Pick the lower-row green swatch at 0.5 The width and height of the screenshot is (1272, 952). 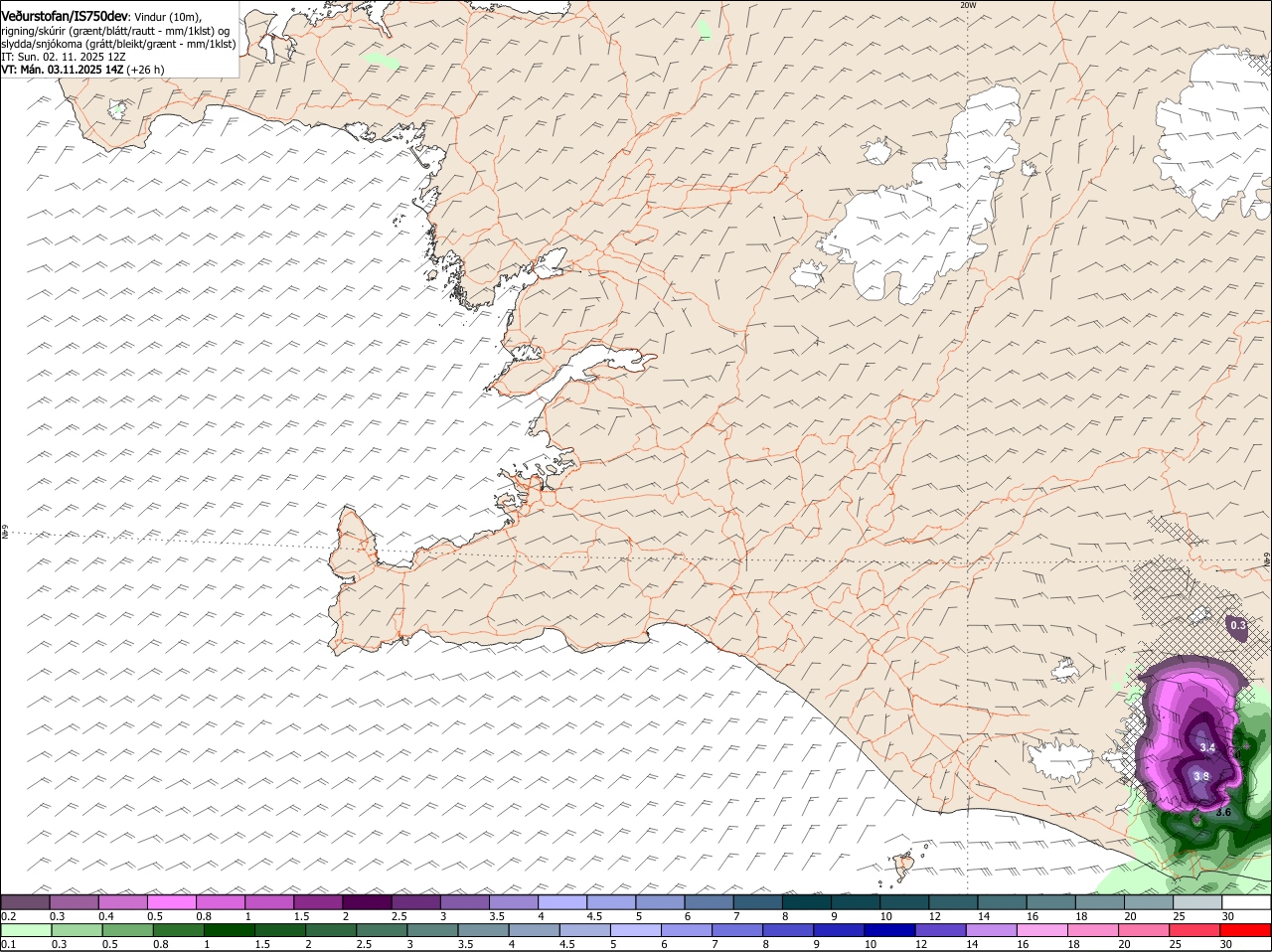(x=127, y=930)
